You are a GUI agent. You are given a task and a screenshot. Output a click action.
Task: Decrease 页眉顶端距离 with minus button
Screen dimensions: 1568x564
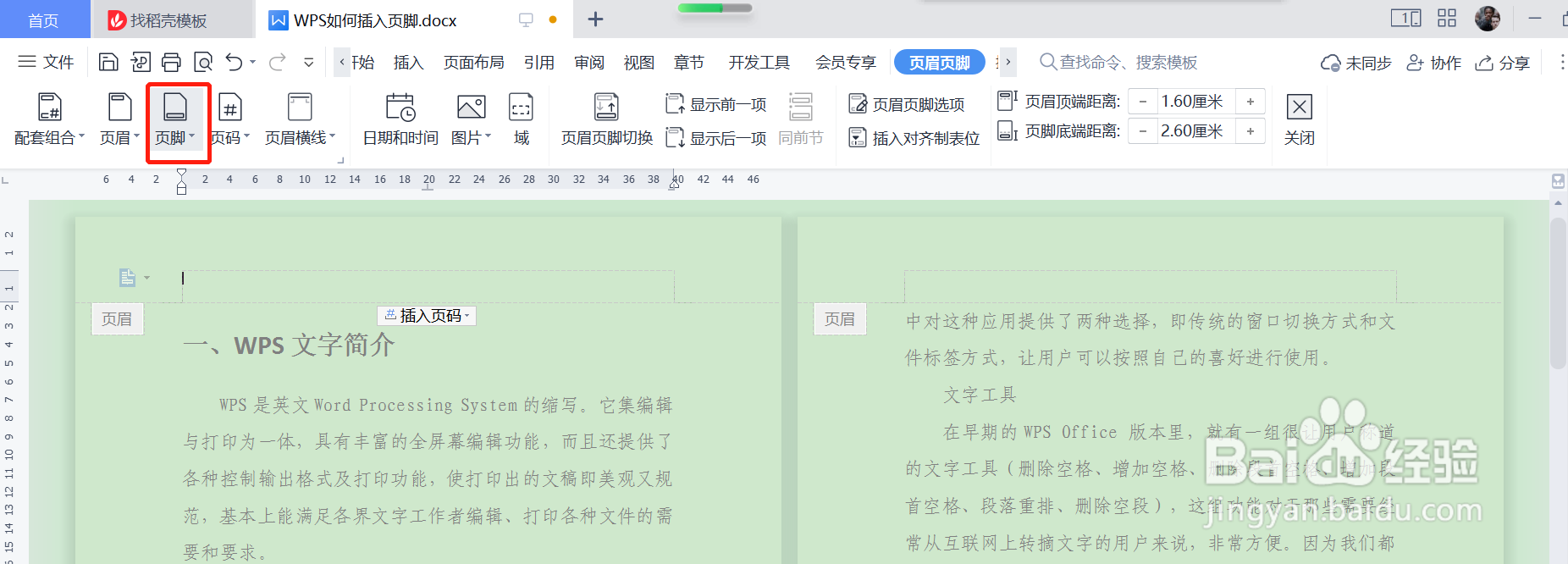[1143, 102]
